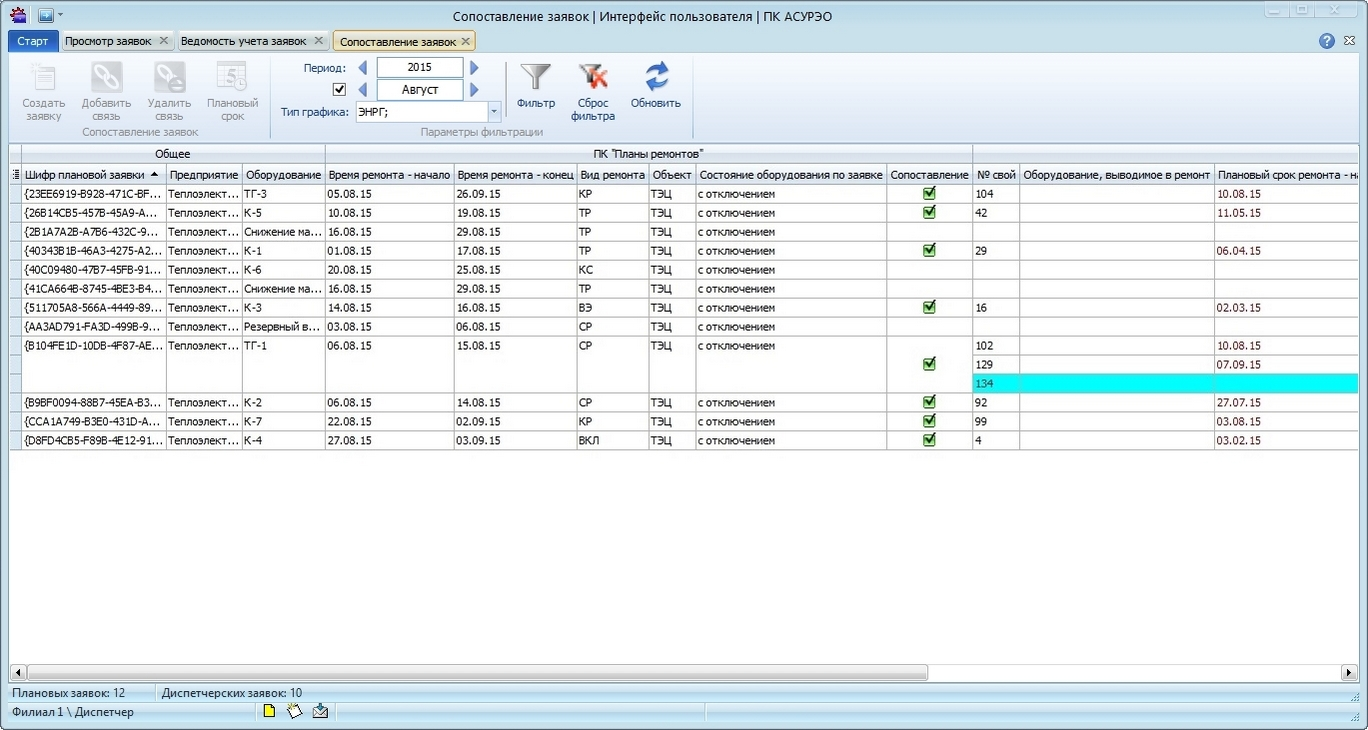Click the column chooser icon in grid corner
Viewport: 1368px width, 730px height.
(x=15, y=175)
